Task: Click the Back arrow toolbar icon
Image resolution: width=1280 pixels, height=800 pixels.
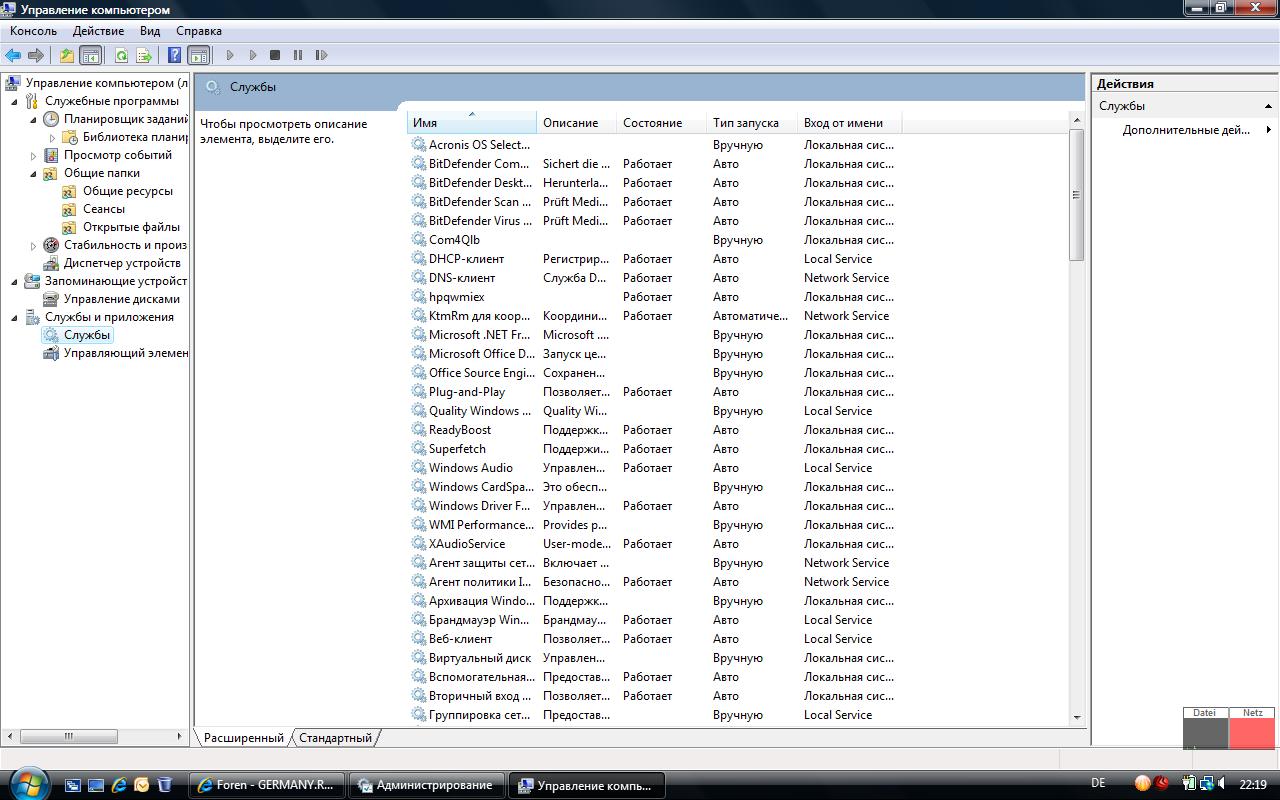Action: click(x=13, y=55)
